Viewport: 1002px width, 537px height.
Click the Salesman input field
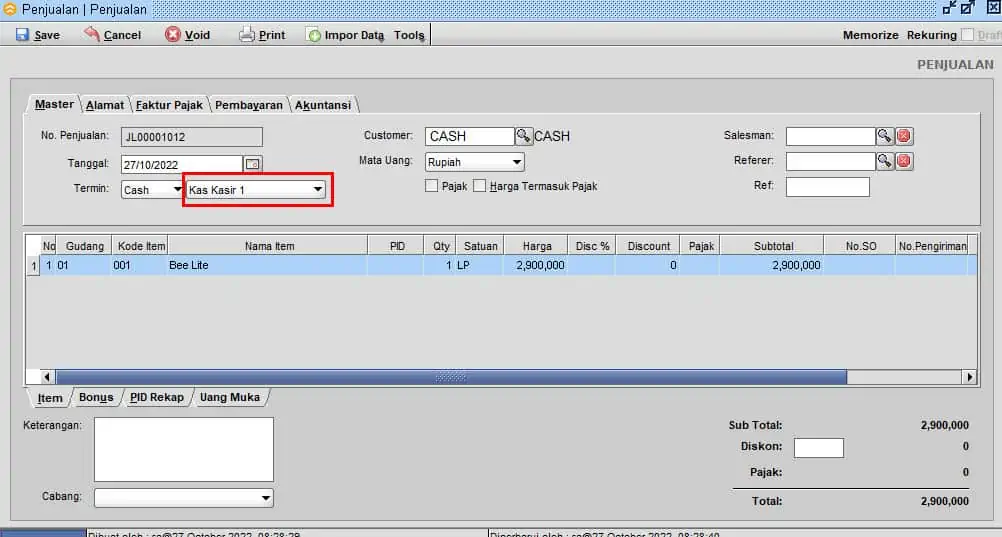tap(830, 136)
